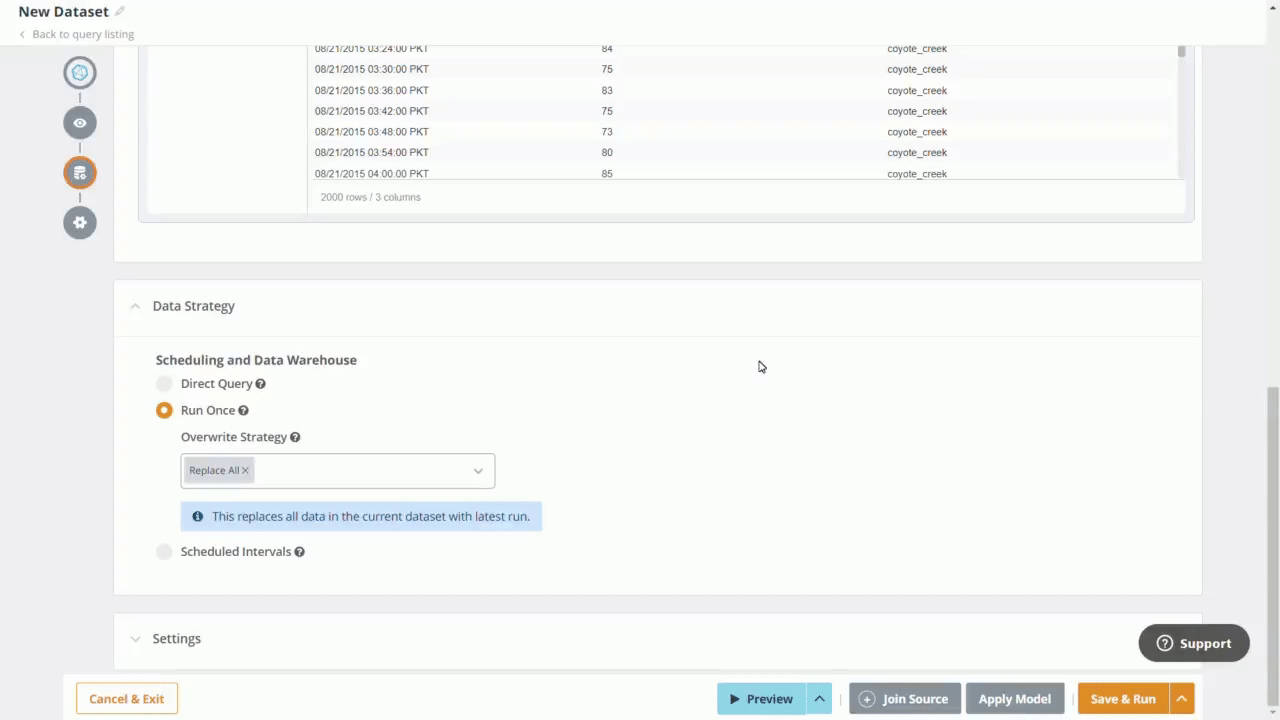Viewport: 1280px width, 720px height.
Task: Choose the Run Once radio option
Action: pyautogui.click(x=164, y=410)
